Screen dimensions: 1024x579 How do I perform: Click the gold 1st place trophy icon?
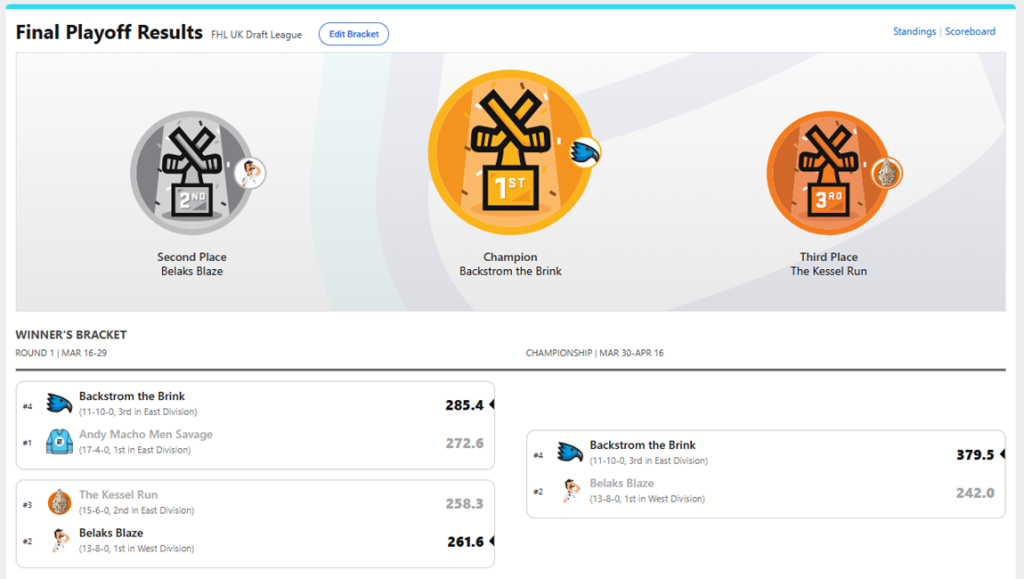pyautogui.click(x=510, y=160)
